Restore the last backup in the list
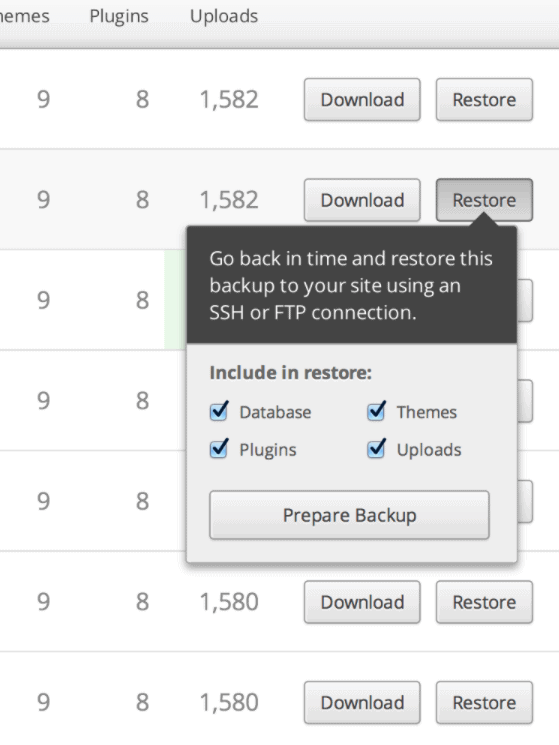The height and width of the screenshot is (745, 559). pyautogui.click(x=484, y=703)
